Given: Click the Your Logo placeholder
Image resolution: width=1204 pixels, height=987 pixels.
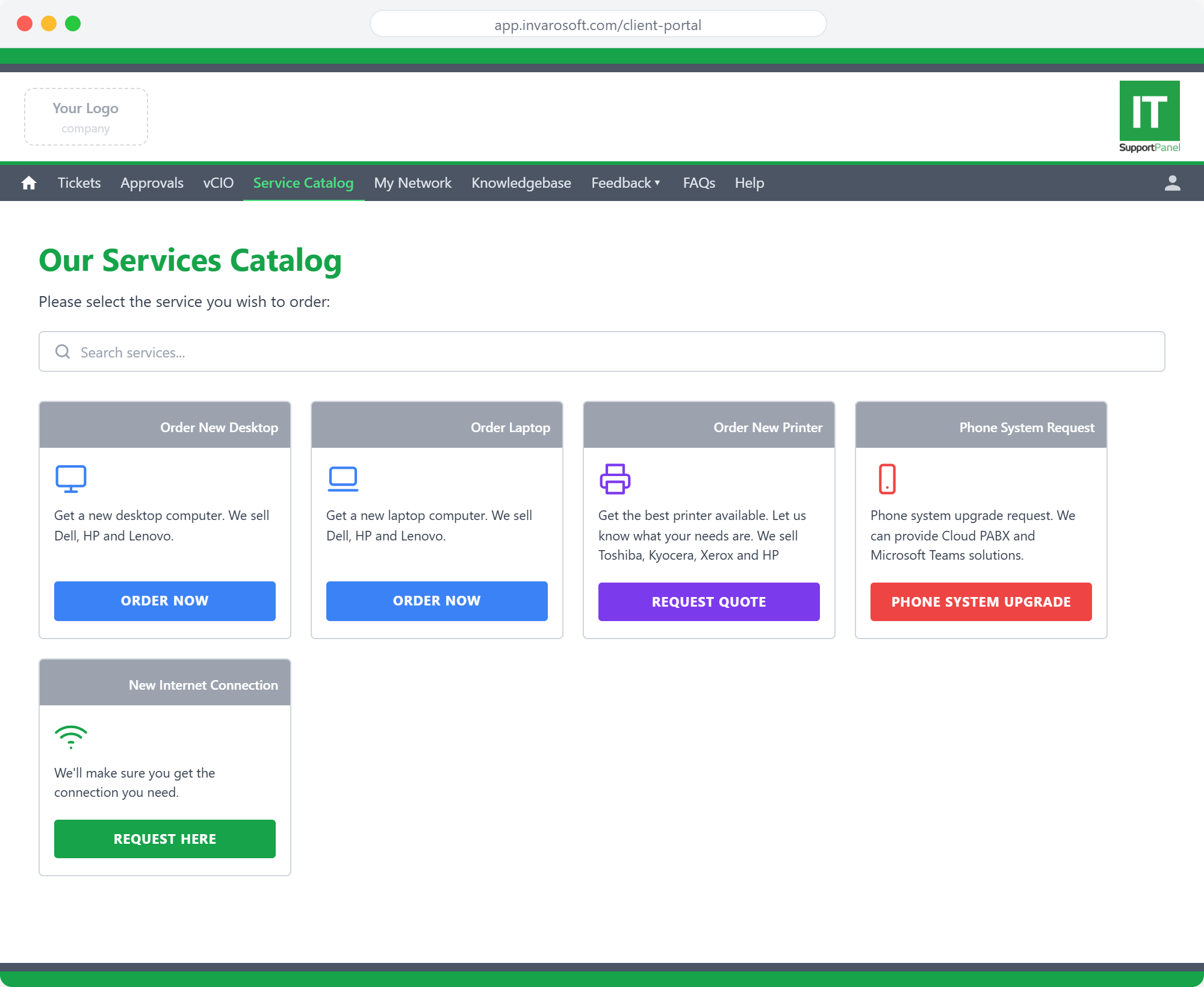Looking at the screenshot, I should coord(86,117).
